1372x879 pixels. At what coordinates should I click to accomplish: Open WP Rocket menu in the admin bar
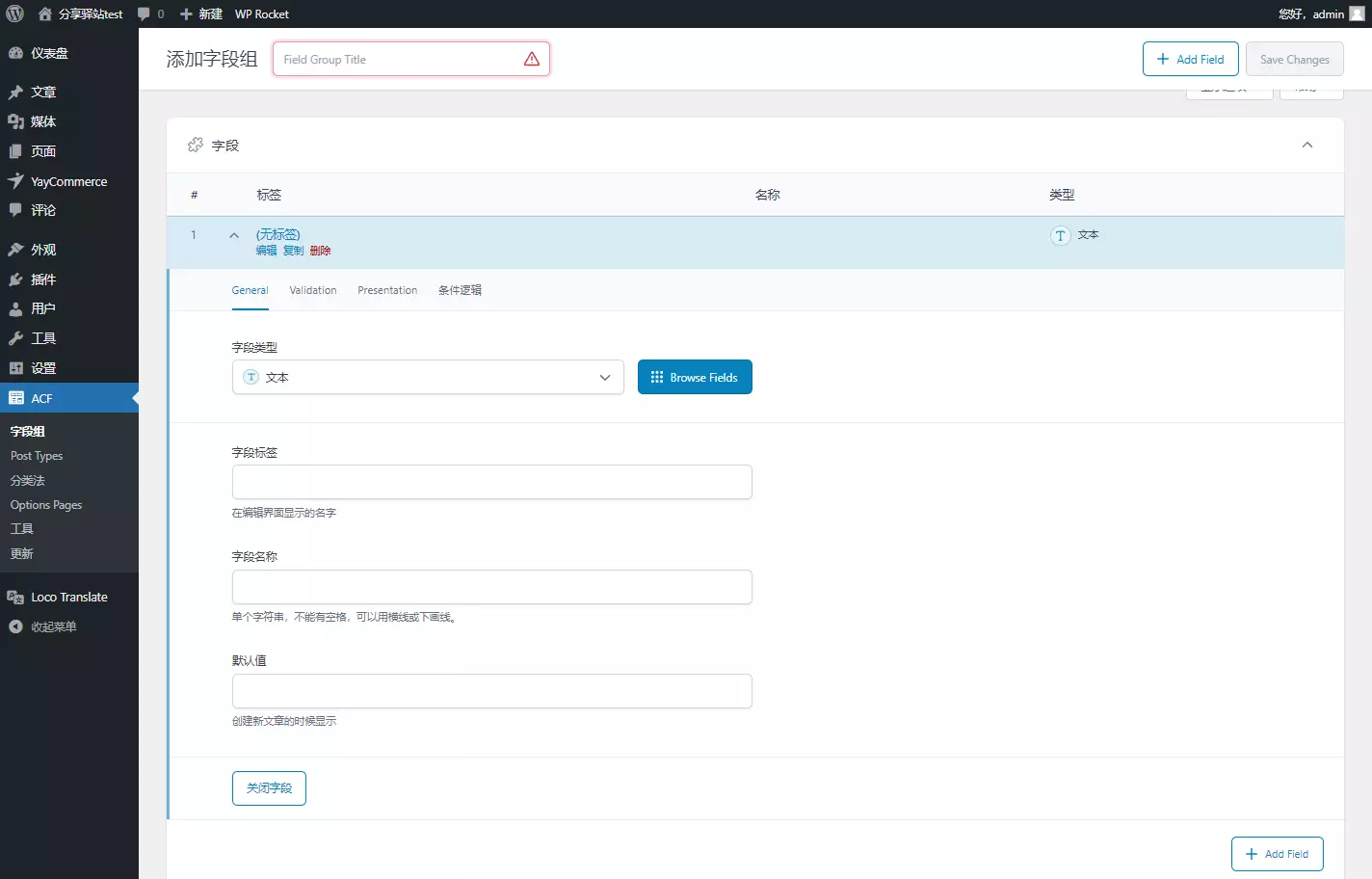click(261, 13)
